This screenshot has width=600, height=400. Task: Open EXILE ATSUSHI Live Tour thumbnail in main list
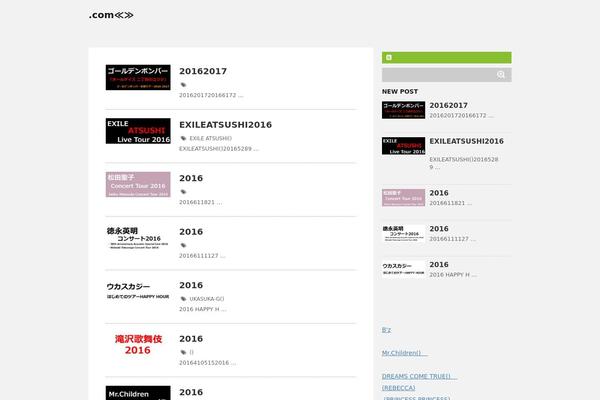tap(138, 131)
